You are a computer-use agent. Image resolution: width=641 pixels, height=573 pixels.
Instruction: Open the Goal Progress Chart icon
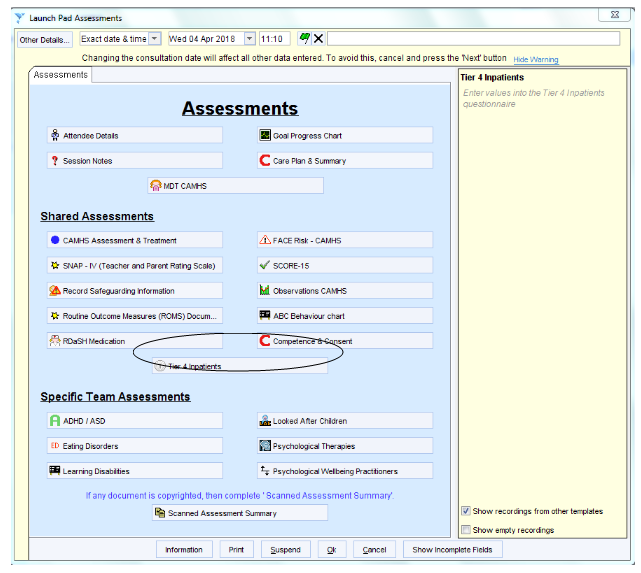click(x=265, y=136)
